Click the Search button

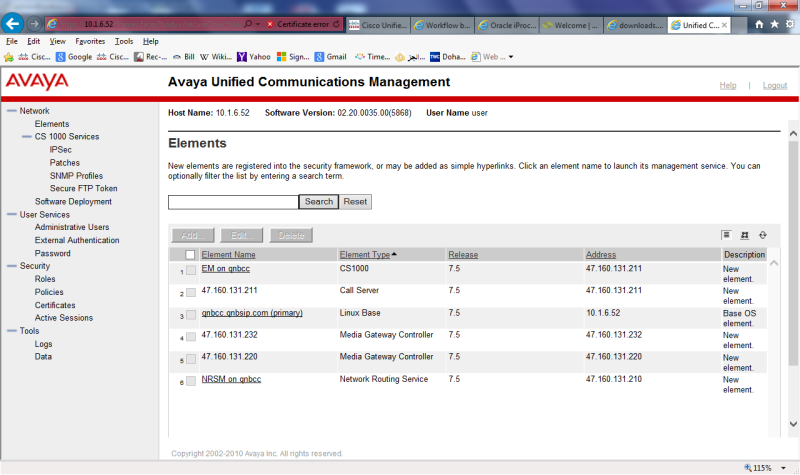point(318,202)
